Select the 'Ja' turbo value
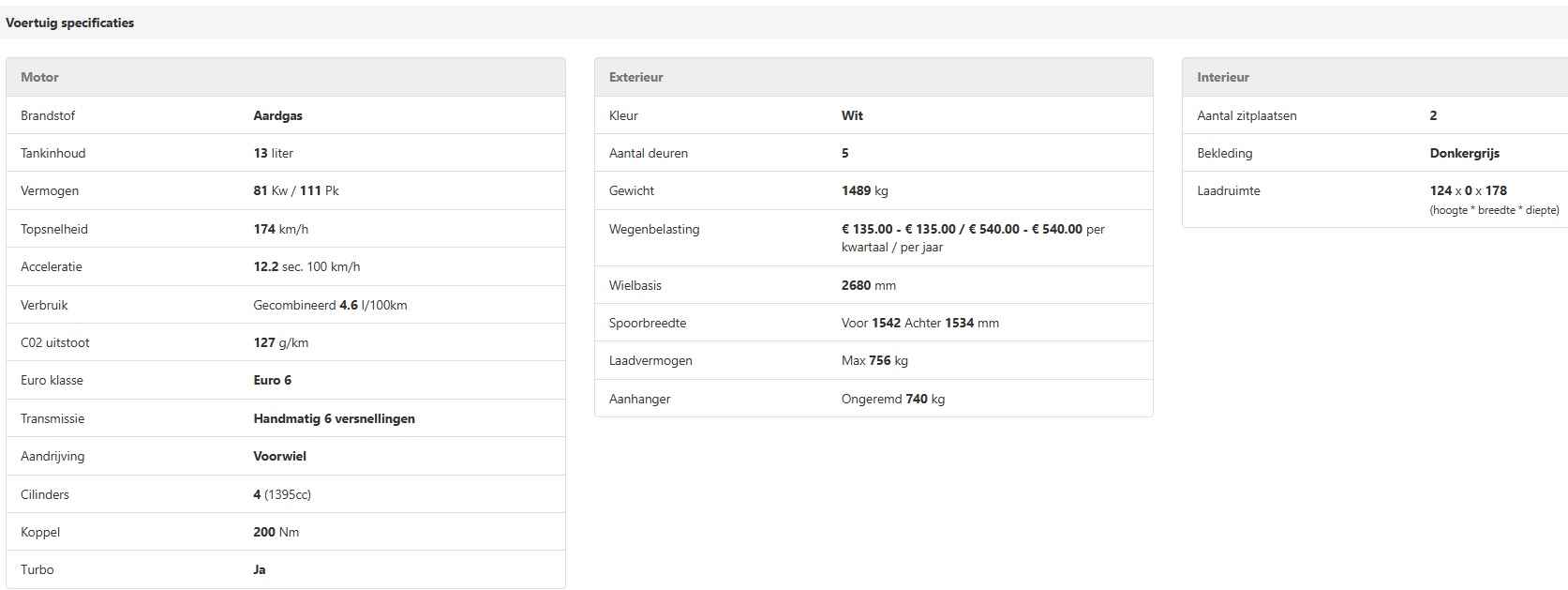This screenshot has width=1568, height=590. pyautogui.click(x=260, y=569)
